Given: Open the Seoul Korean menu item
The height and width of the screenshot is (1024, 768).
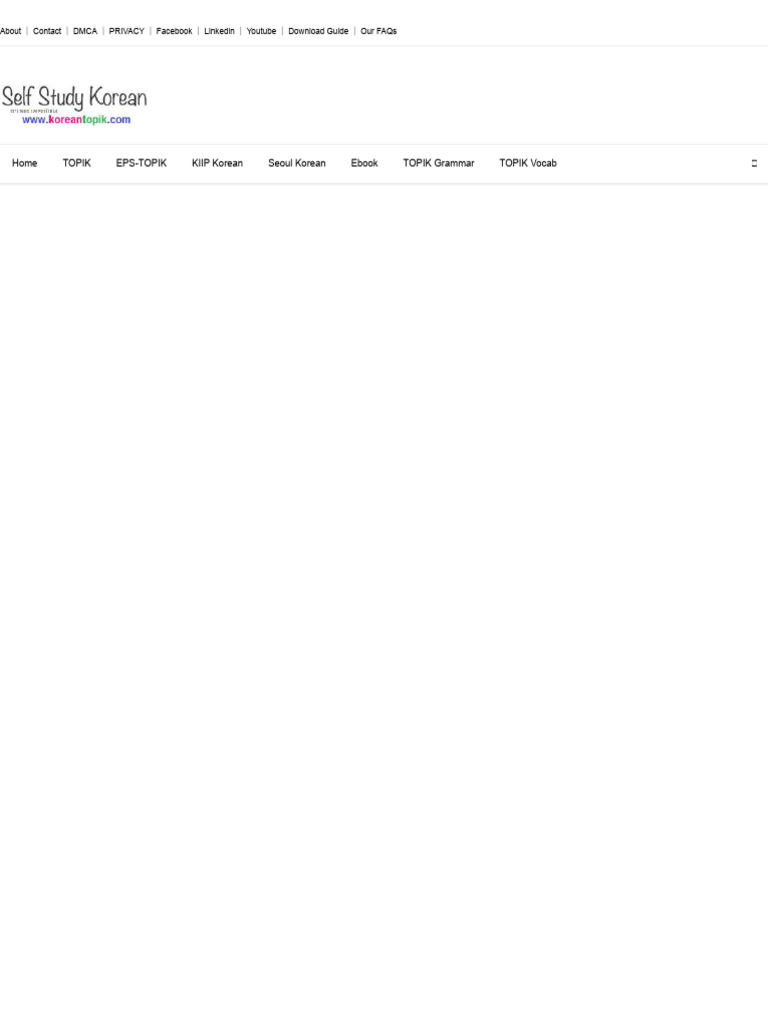Looking at the screenshot, I should coord(296,163).
